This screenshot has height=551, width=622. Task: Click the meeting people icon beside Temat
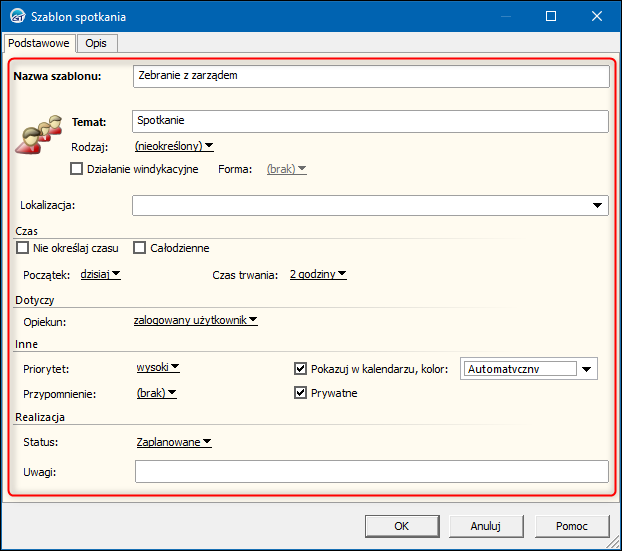tap(38, 134)
